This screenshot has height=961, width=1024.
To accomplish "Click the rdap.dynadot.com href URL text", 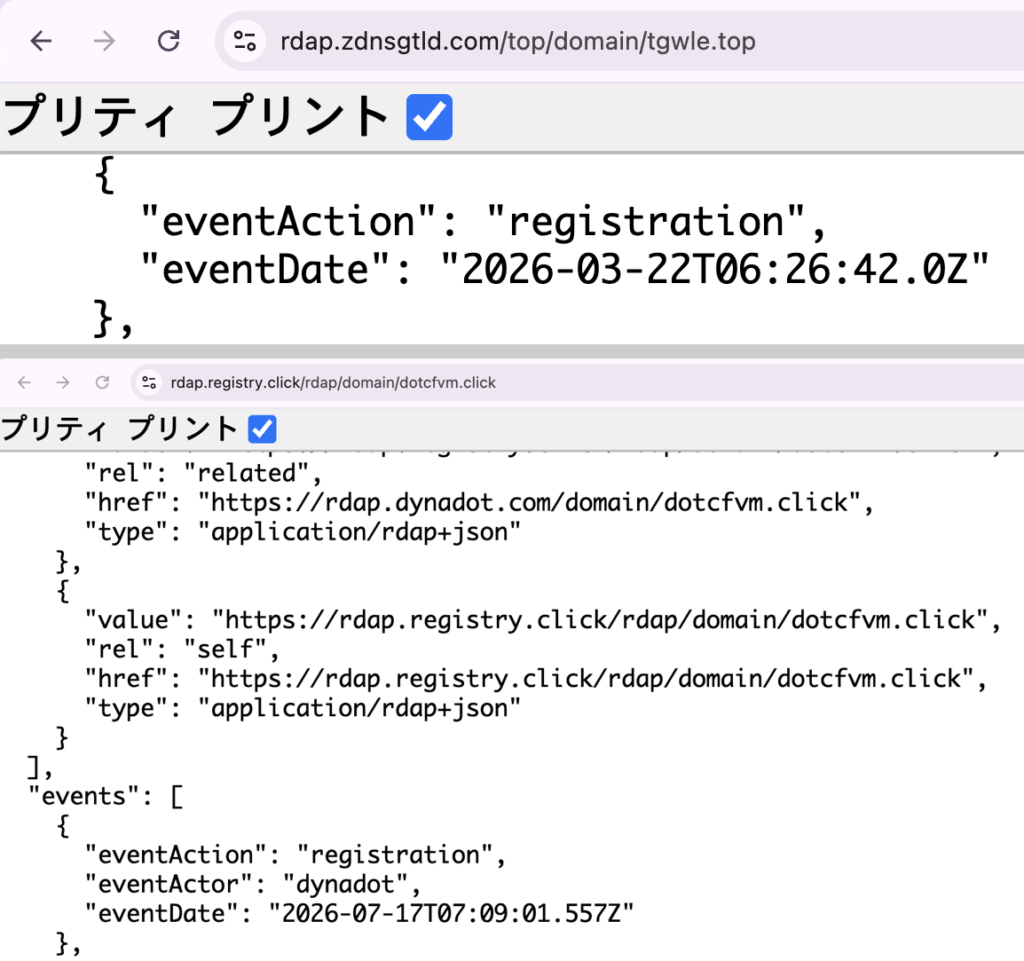I will [x=529, y=503].
